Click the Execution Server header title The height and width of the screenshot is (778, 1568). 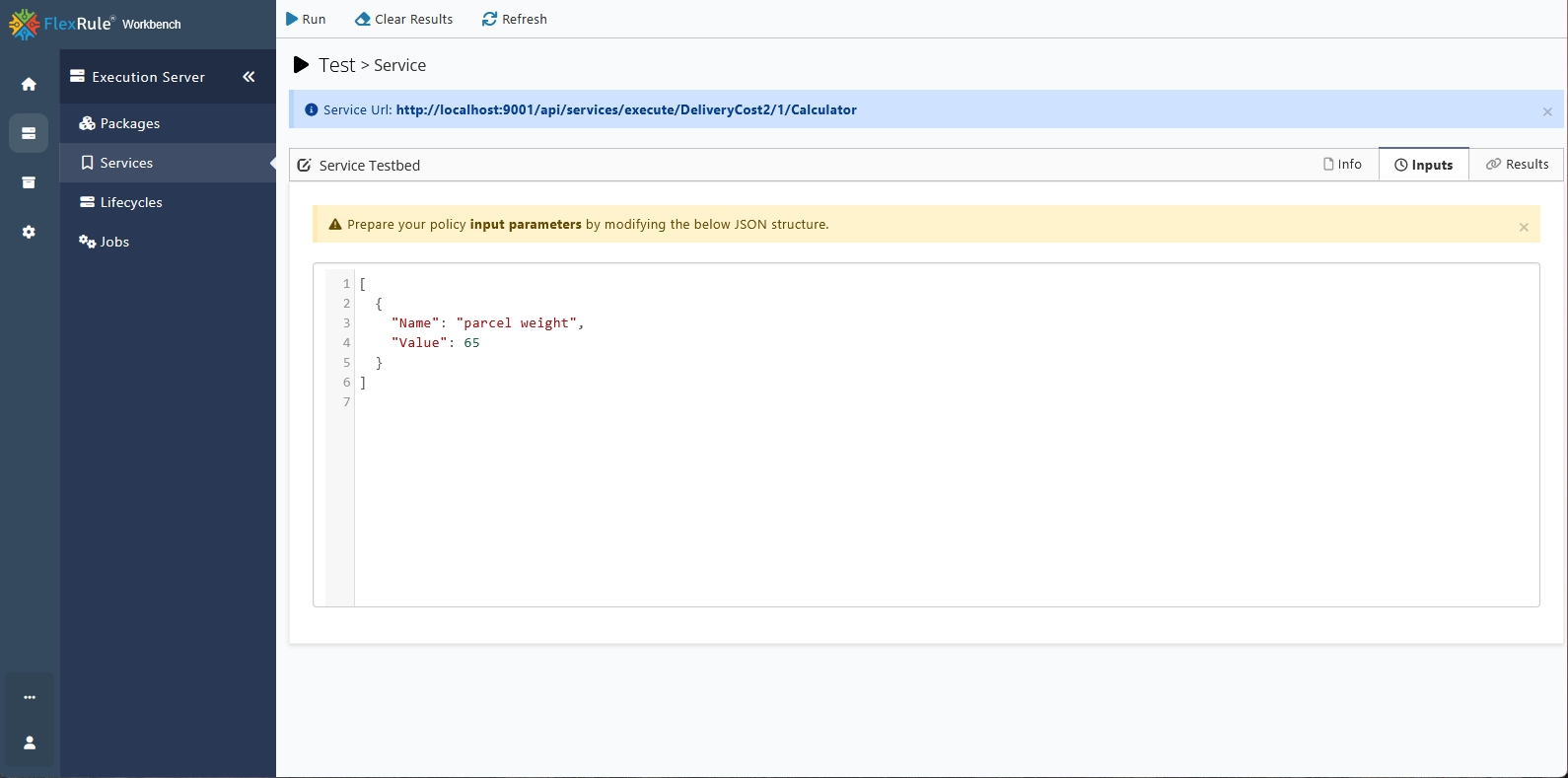coord(149,77)
